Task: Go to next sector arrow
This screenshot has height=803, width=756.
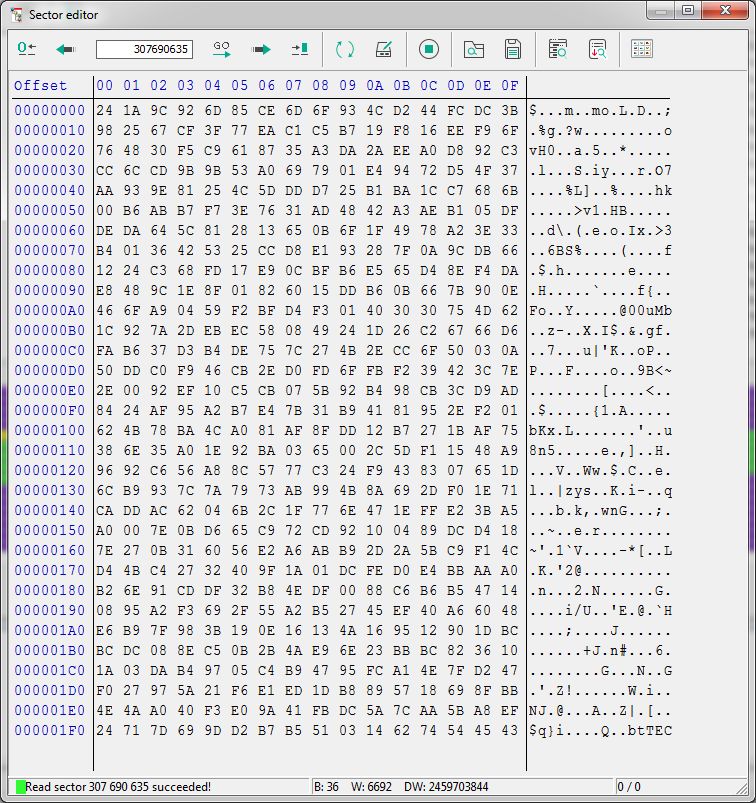Action: click(261, 49)
